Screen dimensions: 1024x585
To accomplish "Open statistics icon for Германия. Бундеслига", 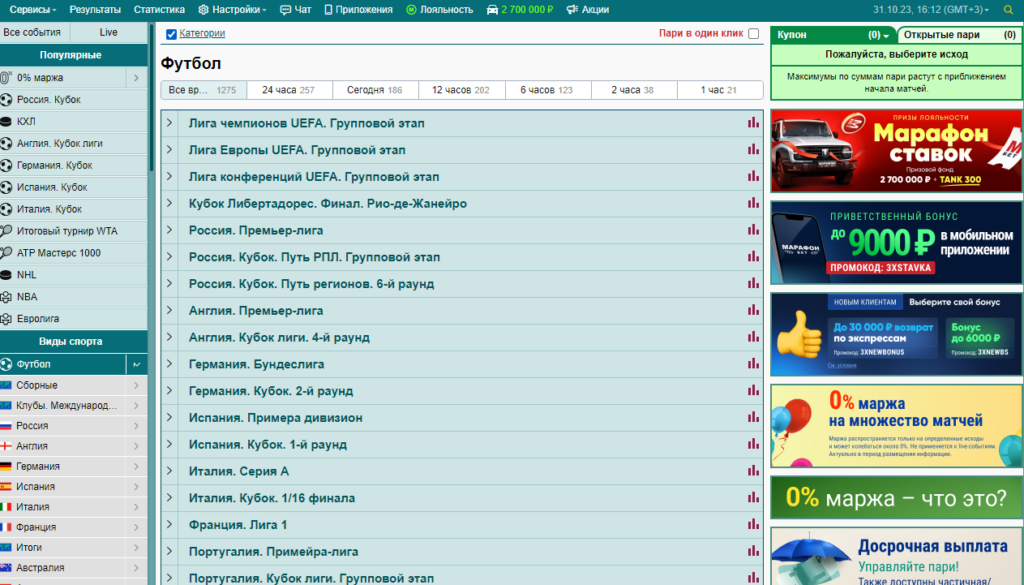I will click(753, 364).
